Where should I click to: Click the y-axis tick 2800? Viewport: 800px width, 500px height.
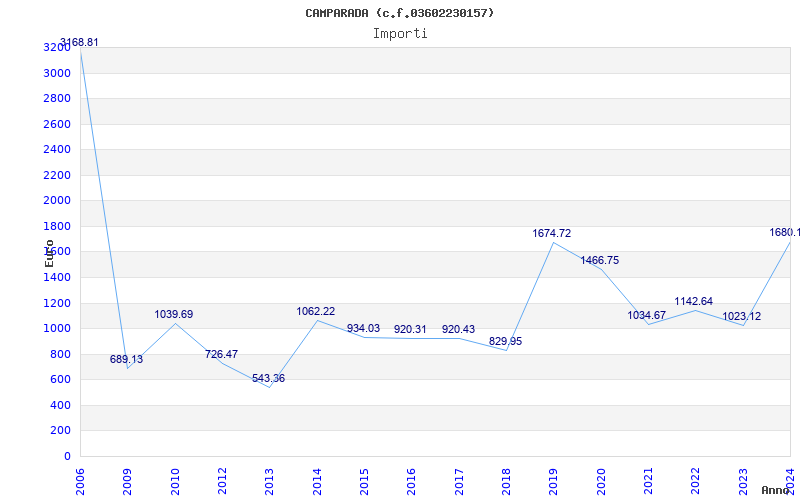[x=57, y=98]
